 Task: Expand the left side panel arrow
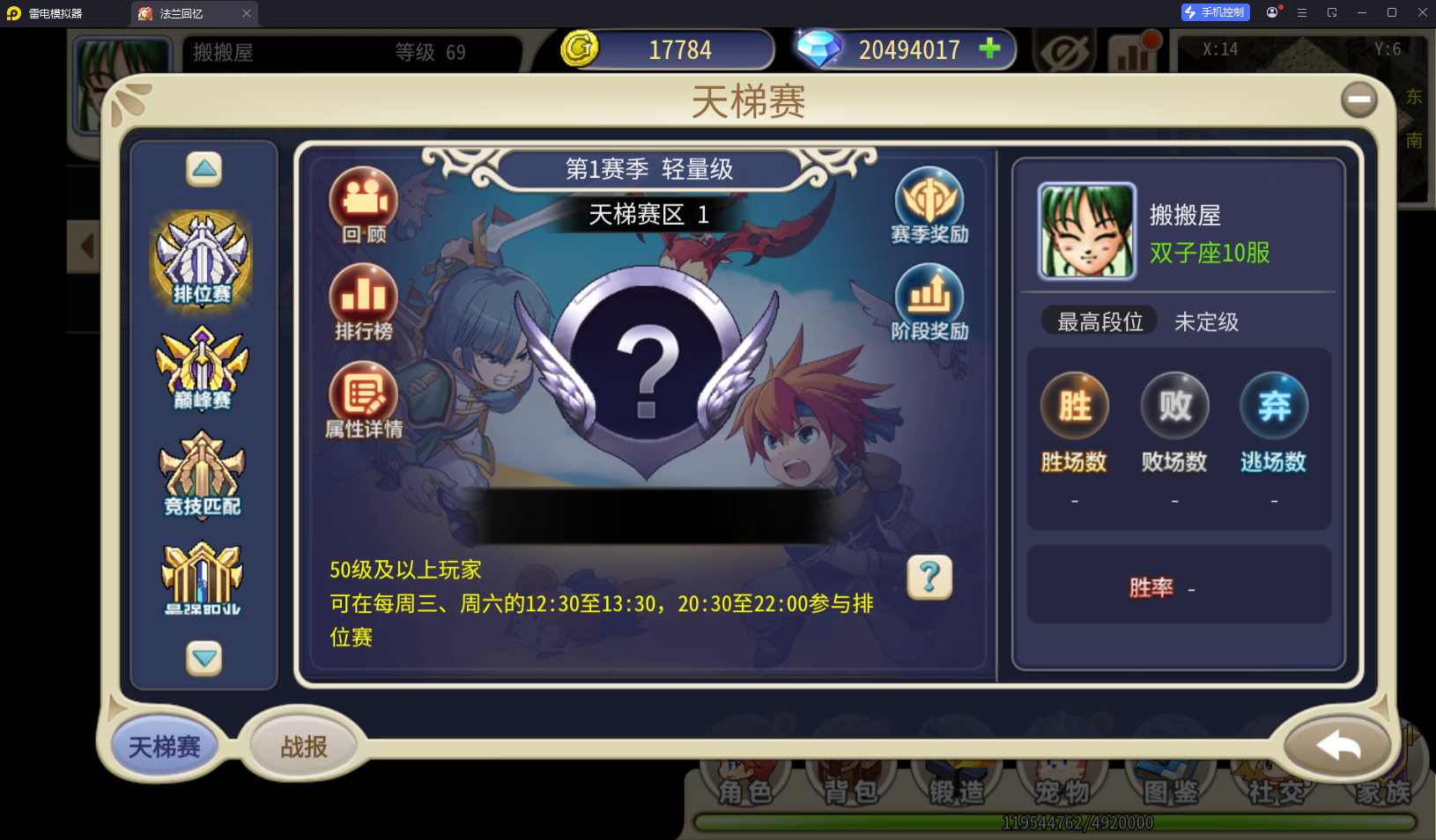(x=85, y=247)
